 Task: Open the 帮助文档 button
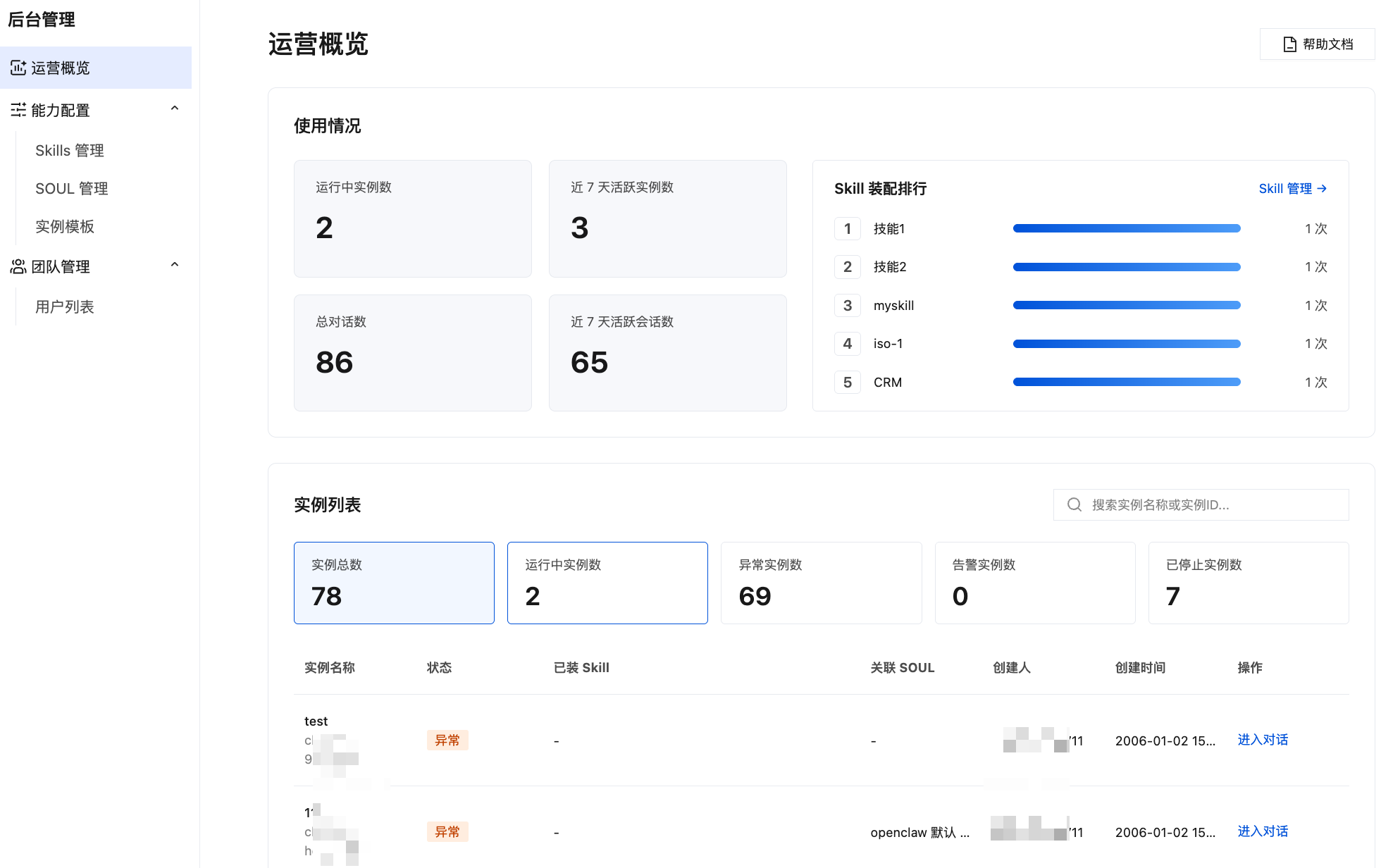(1317, 44)
